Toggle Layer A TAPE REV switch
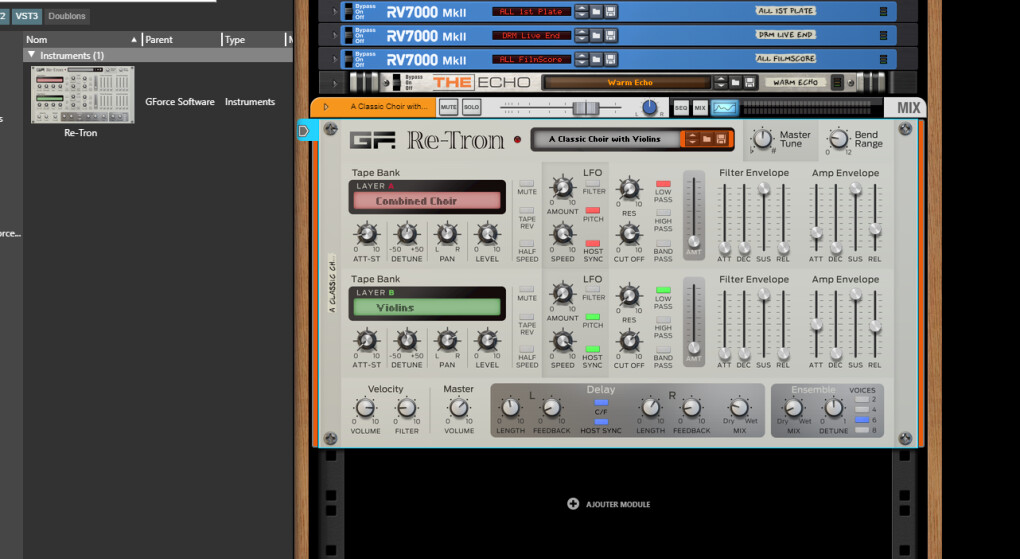The height and width of the screenshot is (559, 1020). tap(526, 211)
